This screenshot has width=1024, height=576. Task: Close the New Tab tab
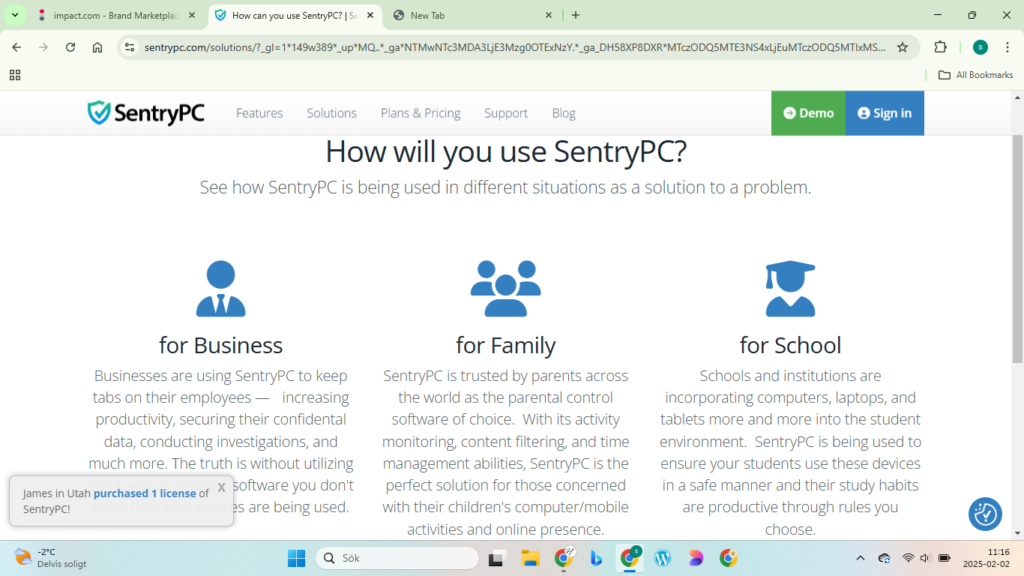(549, 15)
